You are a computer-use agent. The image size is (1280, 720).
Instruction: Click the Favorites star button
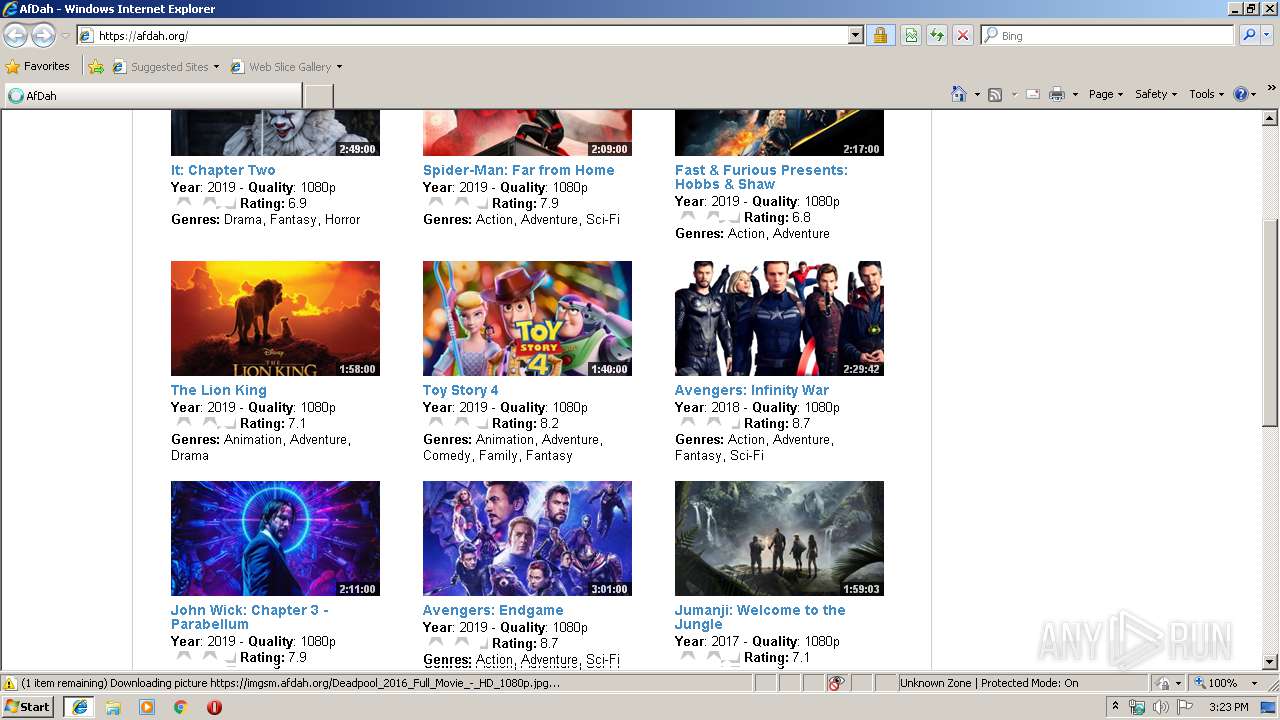coord(38,67)
